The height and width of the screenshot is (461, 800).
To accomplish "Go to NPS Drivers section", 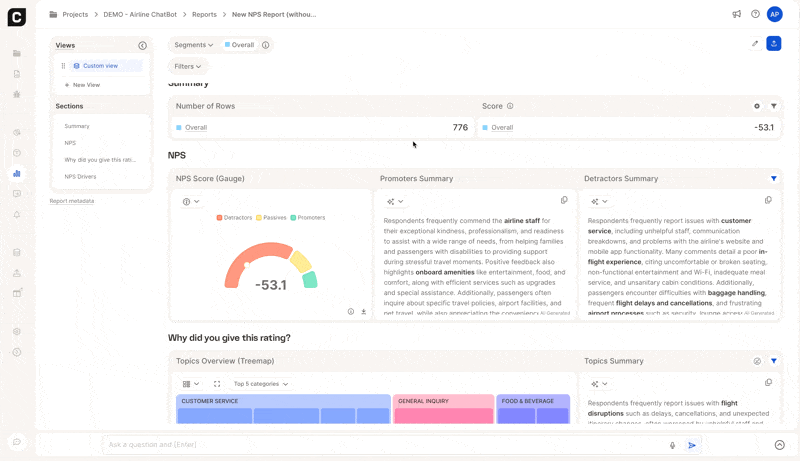I will tap(80, 177).
